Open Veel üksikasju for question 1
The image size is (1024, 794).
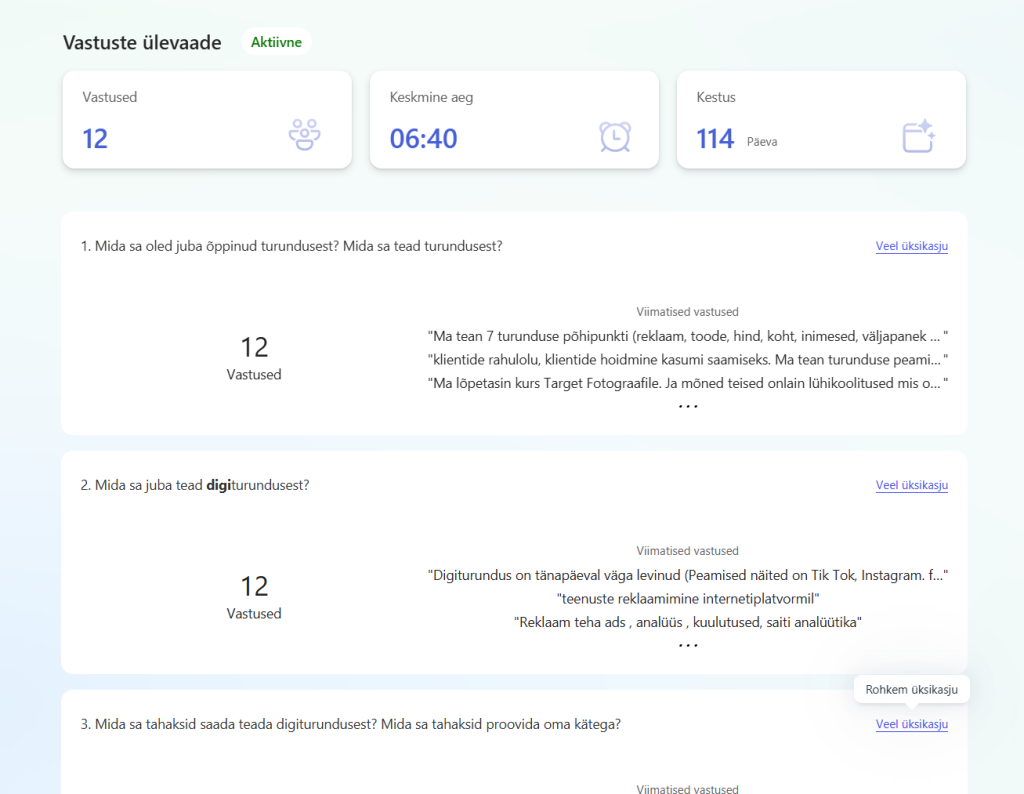coord(911,246)
